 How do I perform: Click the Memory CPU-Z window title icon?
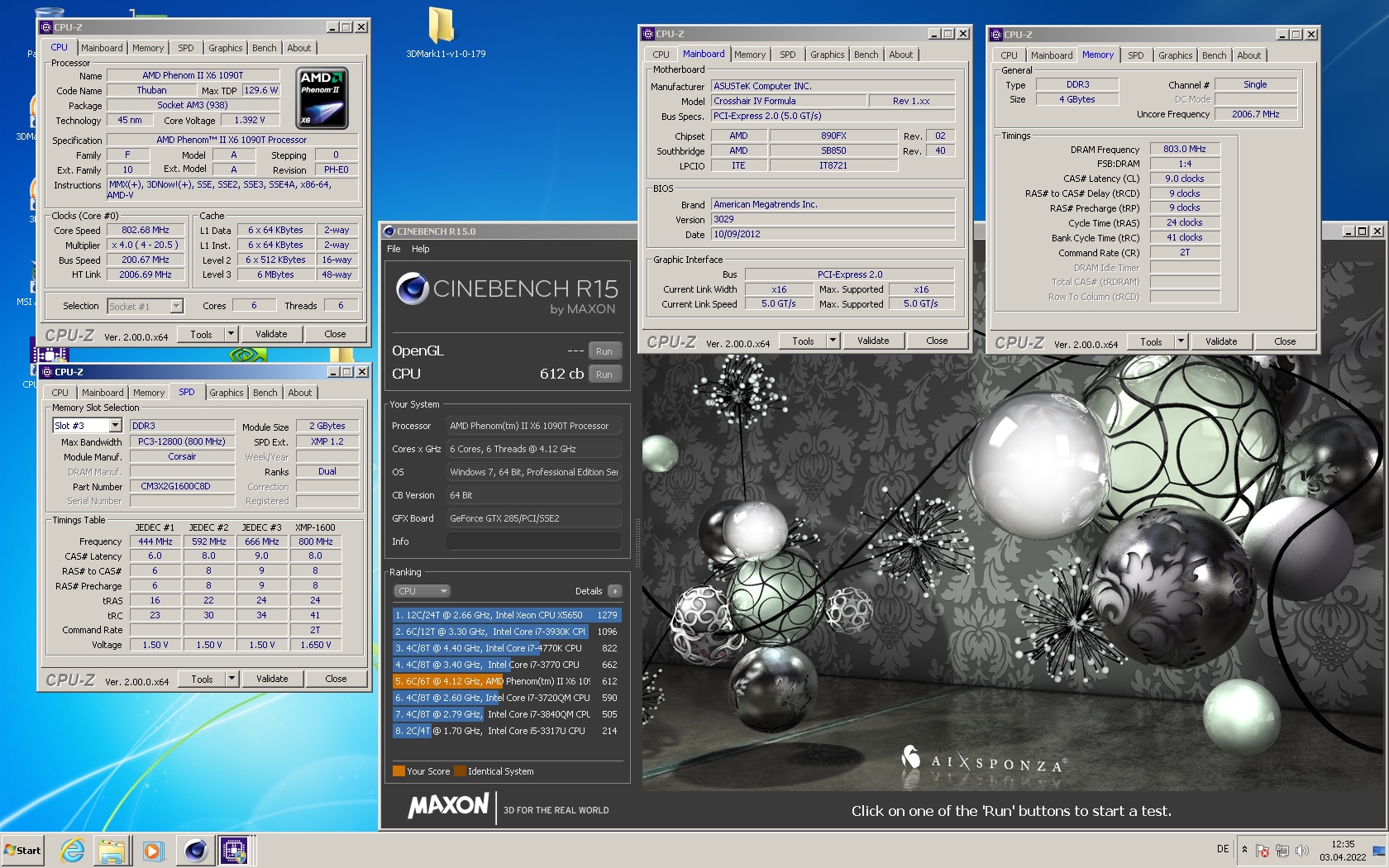996,35
